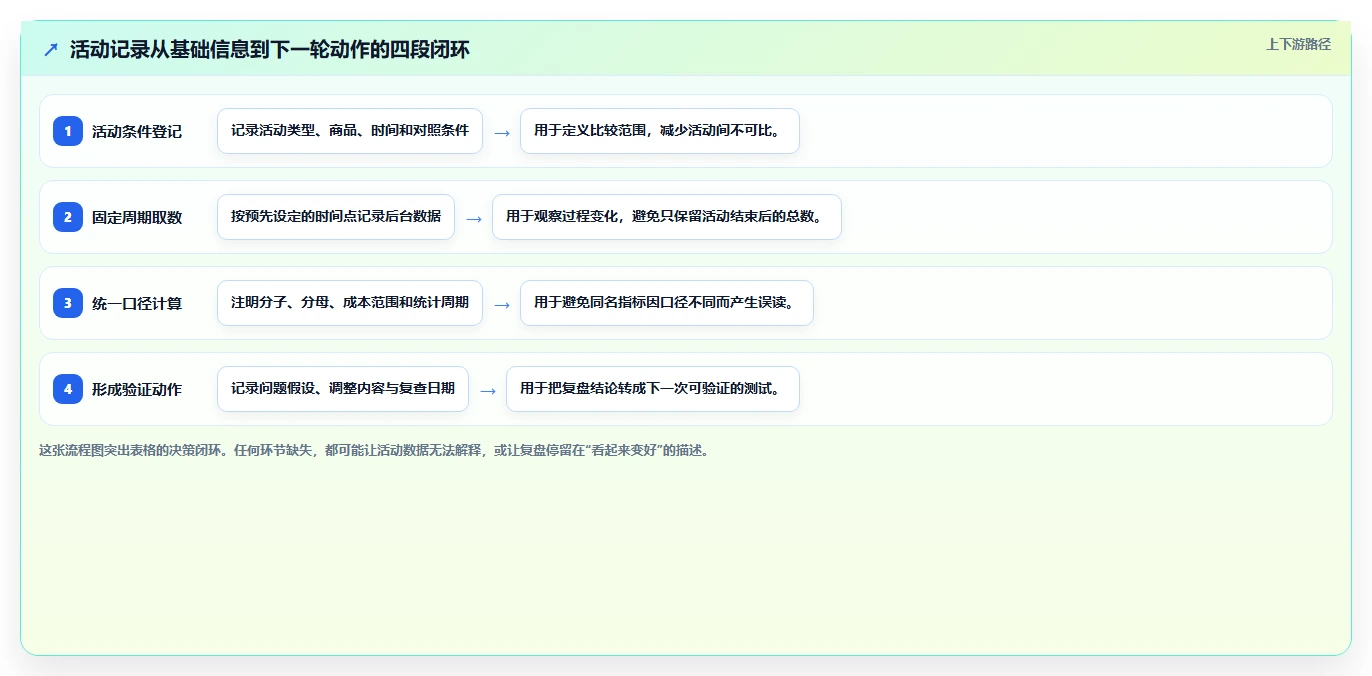Select the step 4 number badge
Image resolution: width=1372 pixels, height=676 pixels.
[68, 389]
